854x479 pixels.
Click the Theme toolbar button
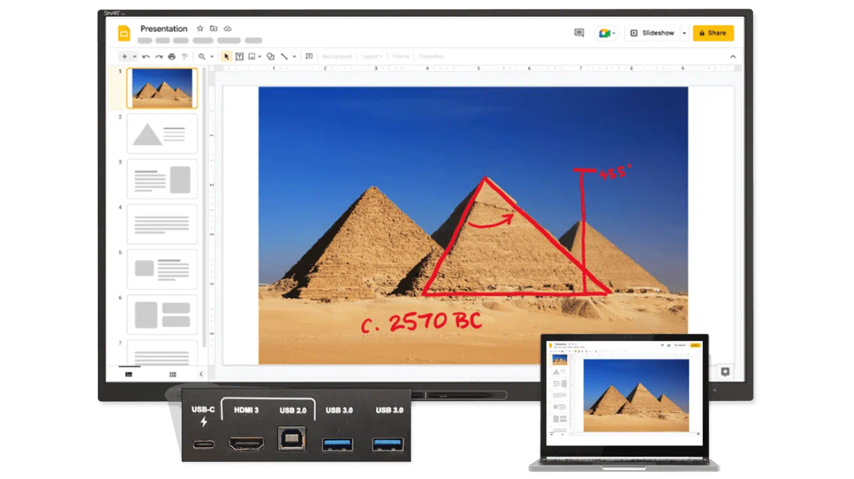point(400,56)
